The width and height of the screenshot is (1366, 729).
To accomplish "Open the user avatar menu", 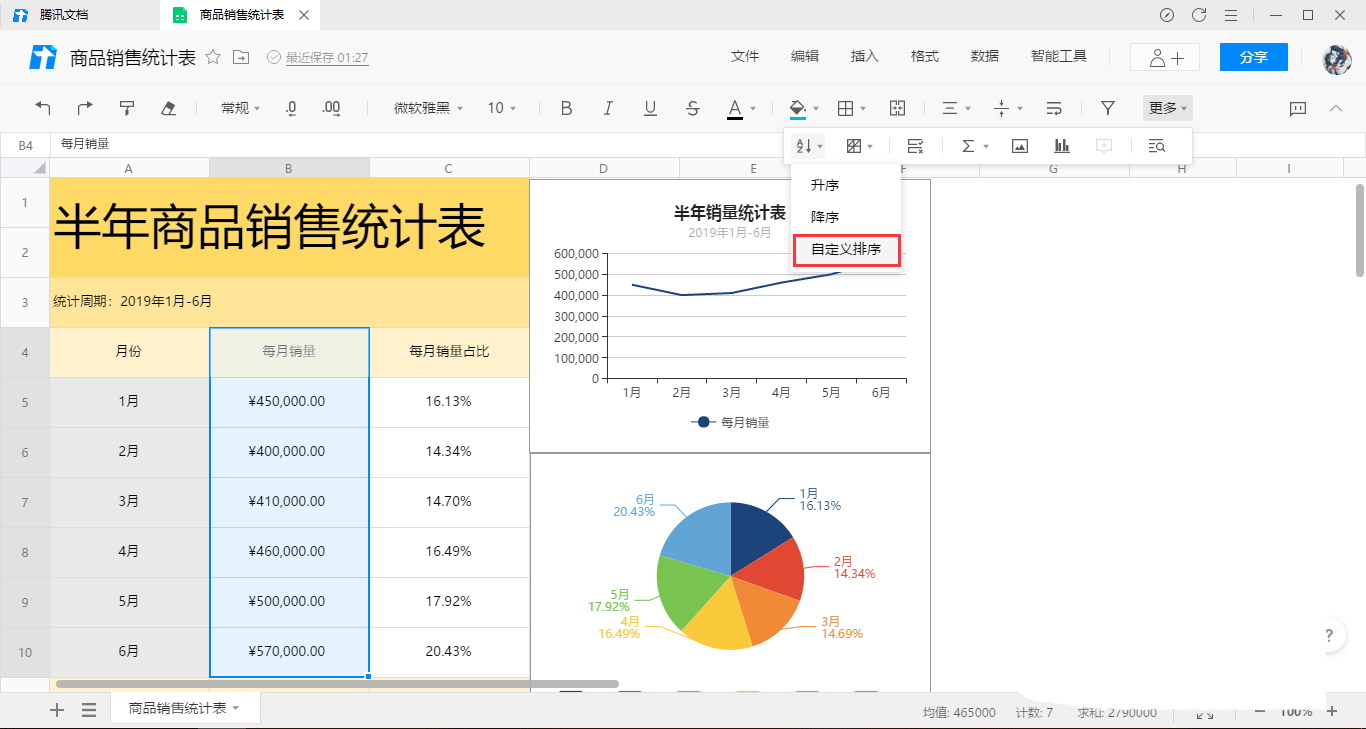I will [x=1337, y=58].
